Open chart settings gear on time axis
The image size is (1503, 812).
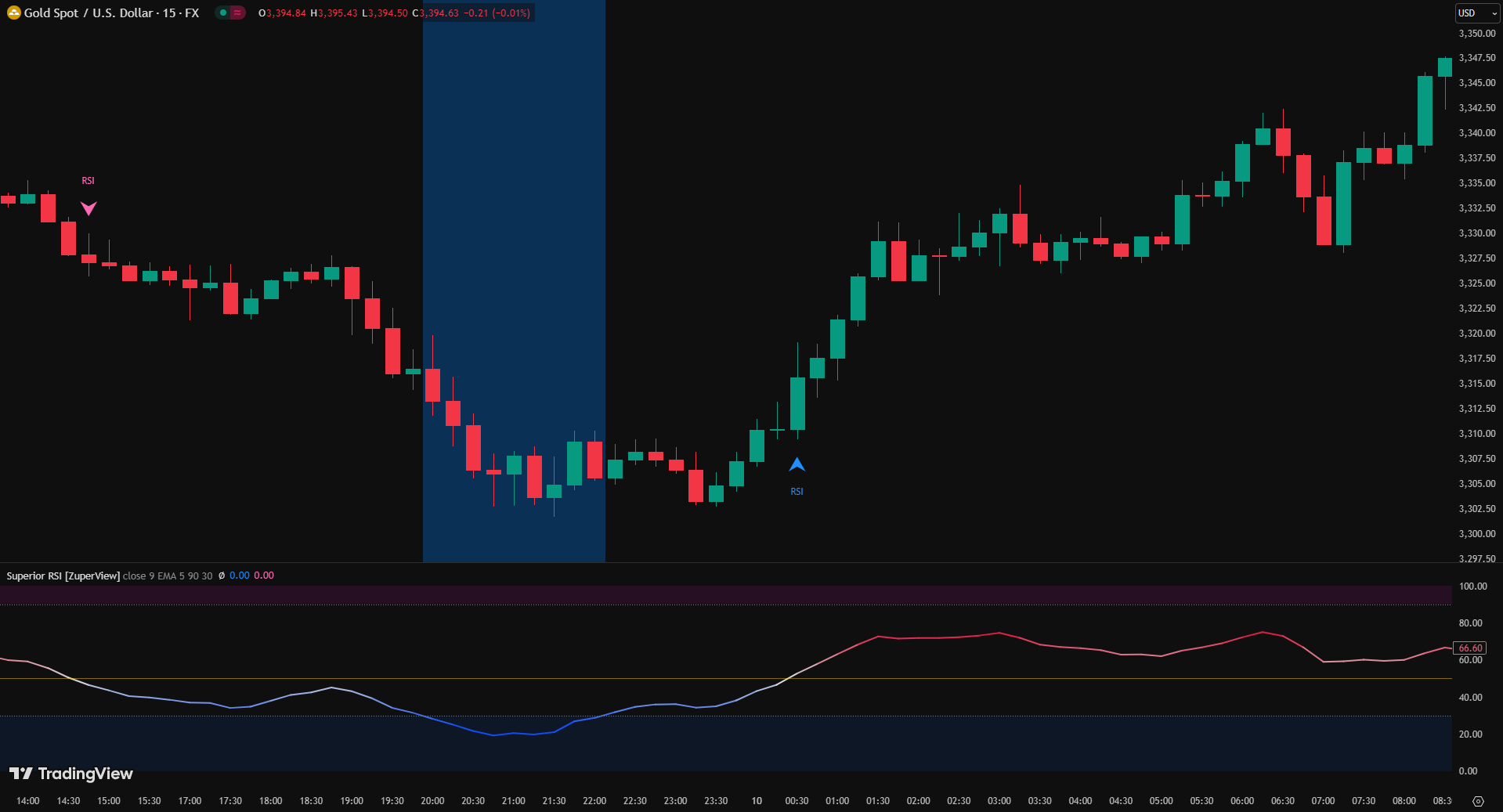tap(1478, 801)
